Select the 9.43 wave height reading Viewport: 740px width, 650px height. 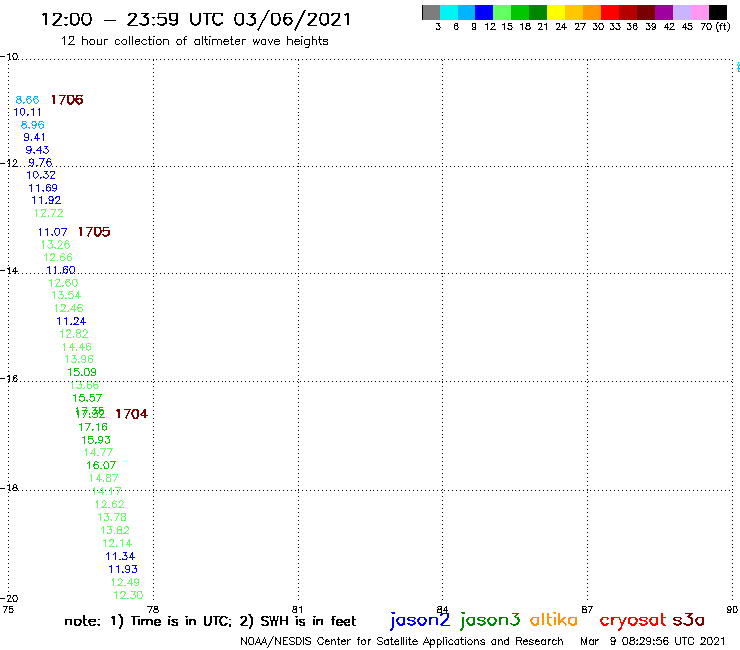click(37, 150)
